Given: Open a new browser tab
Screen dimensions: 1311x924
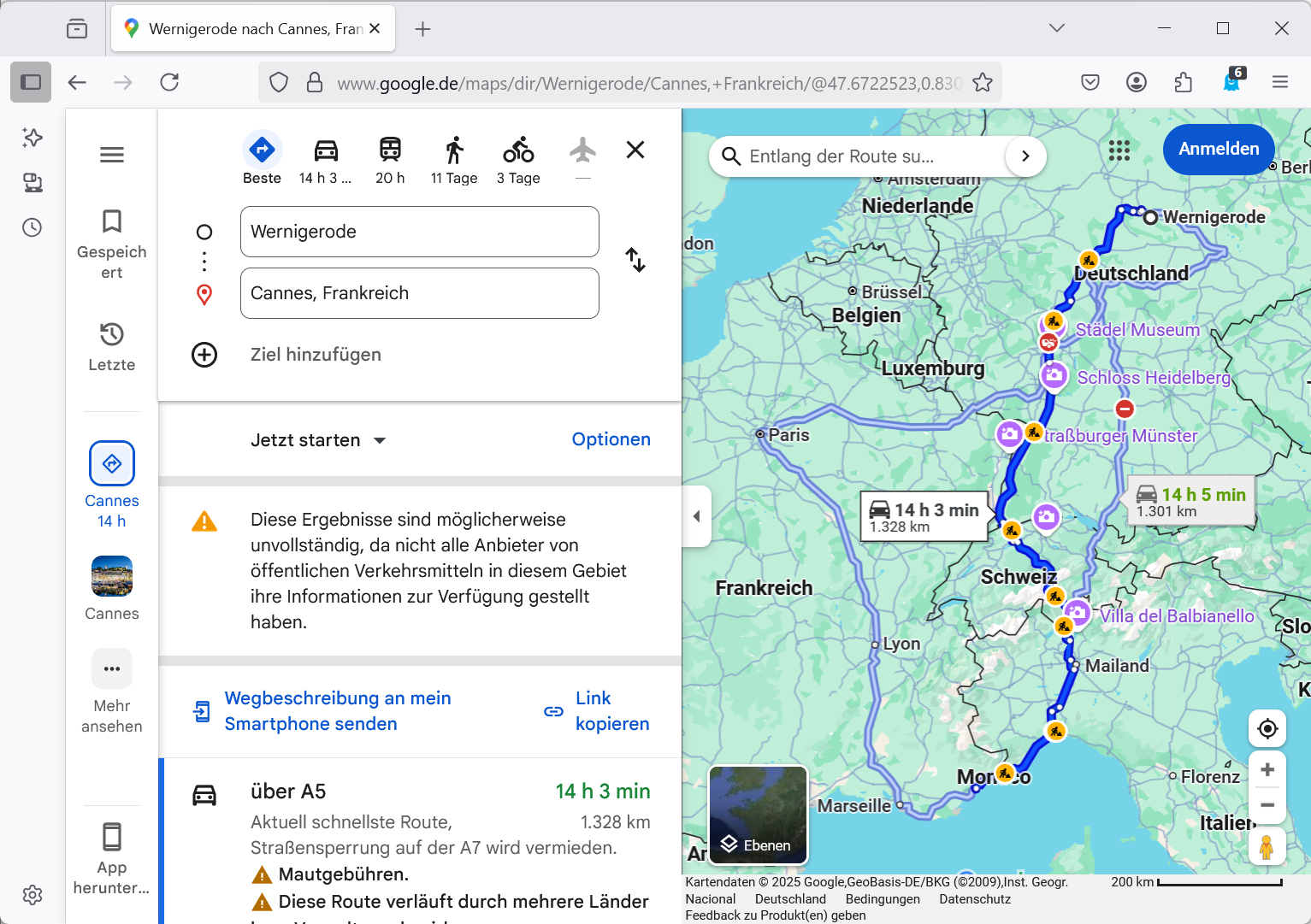Looking at the screenshot, I should coord(422,29).
